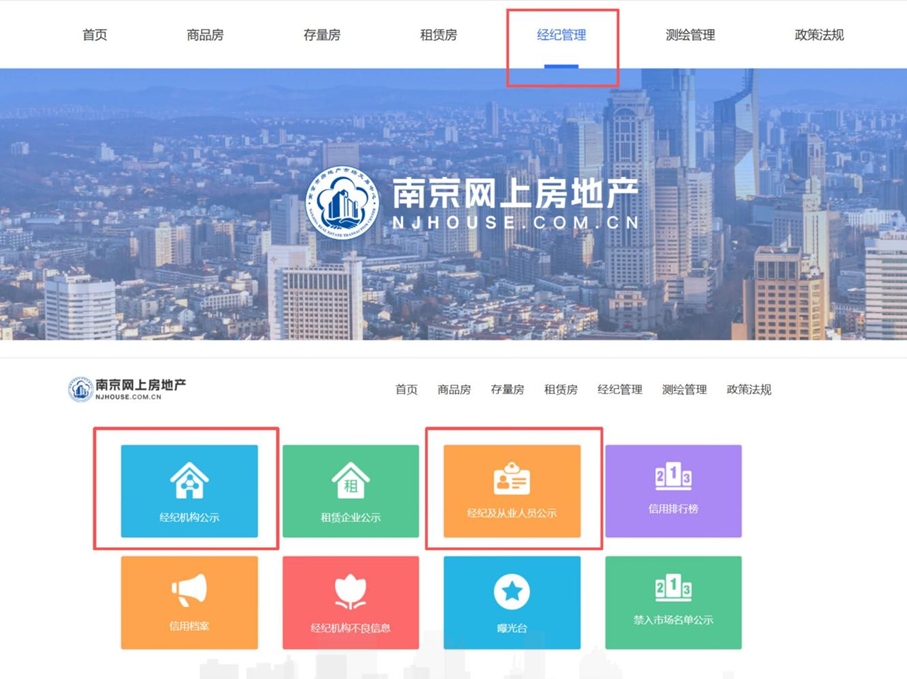Click the 存量房 link in lower menu
Viewport: 907px width, 679px height.
point(507,389)
